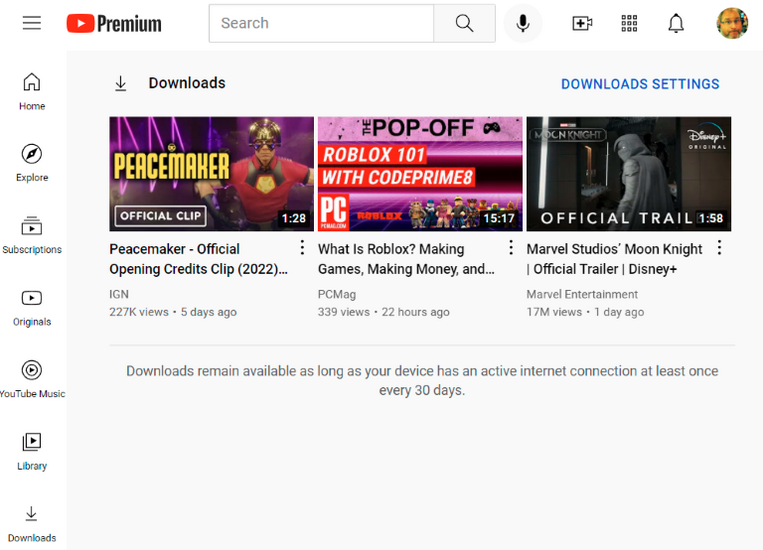
Task: Open the Create video icon
Action: click(x=582, y=23)
